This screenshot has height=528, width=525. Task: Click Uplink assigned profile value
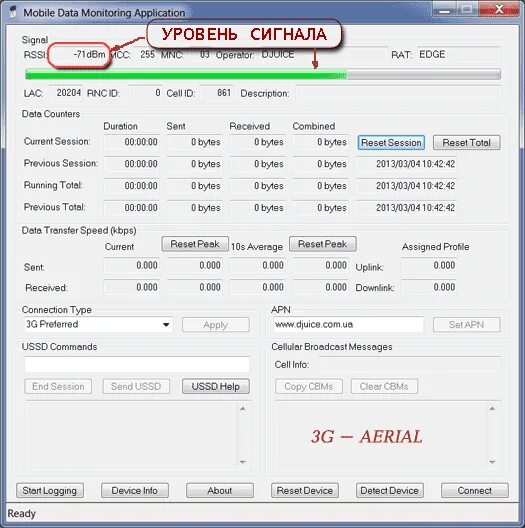tap(429, 265)
